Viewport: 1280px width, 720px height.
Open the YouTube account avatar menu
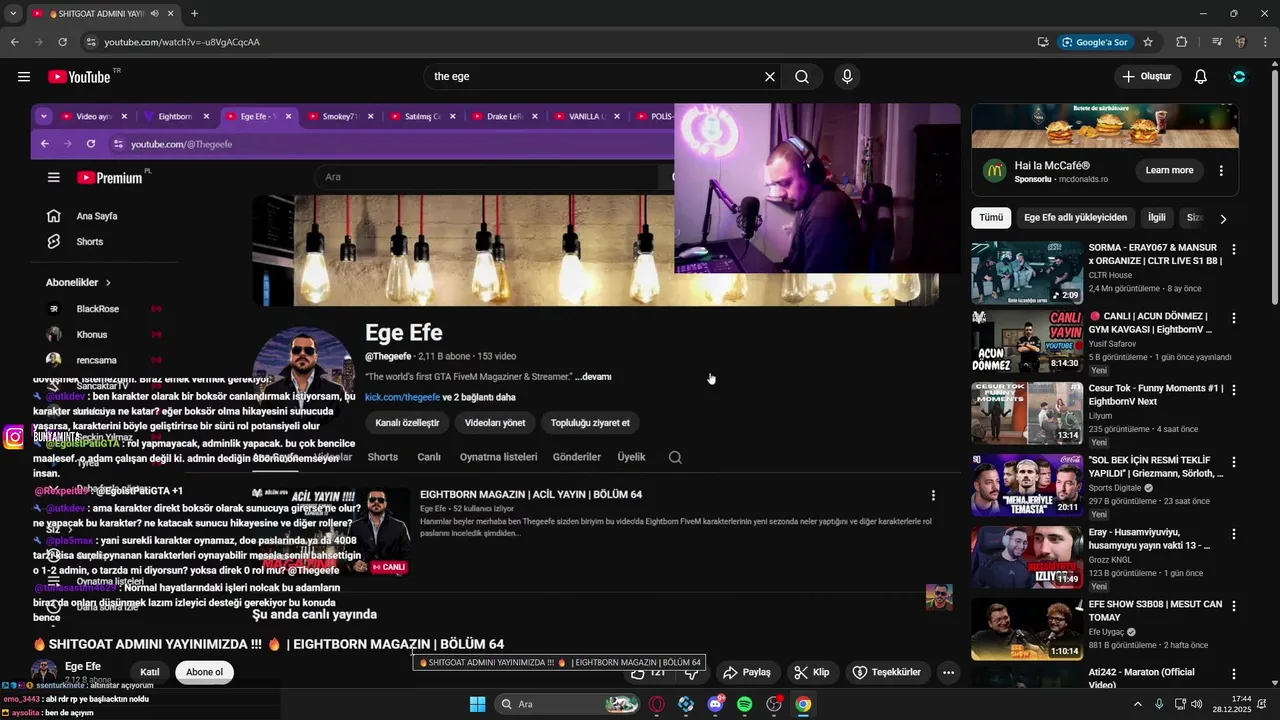1239,77
